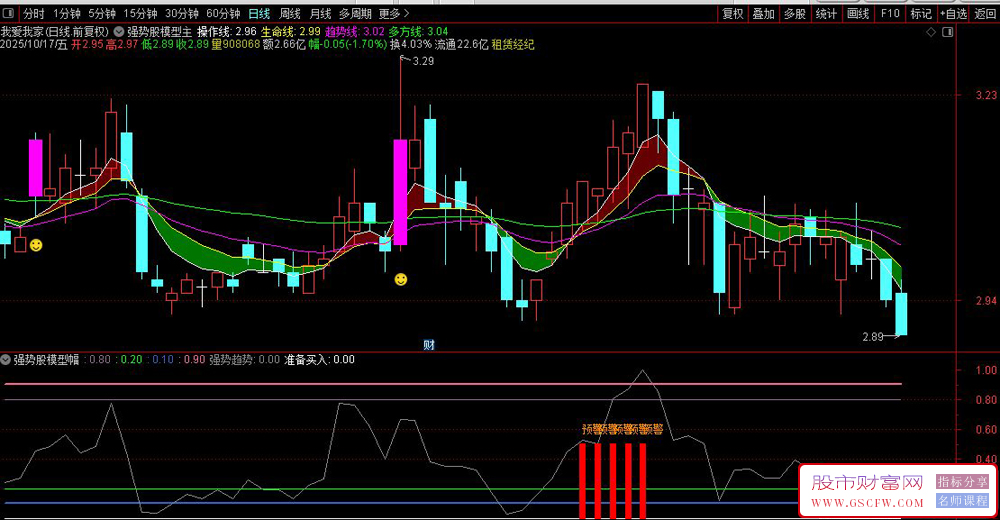Toggle the side panel icon beside the diamond
The height and width of the screenshot is (520, 1000).
946,32
